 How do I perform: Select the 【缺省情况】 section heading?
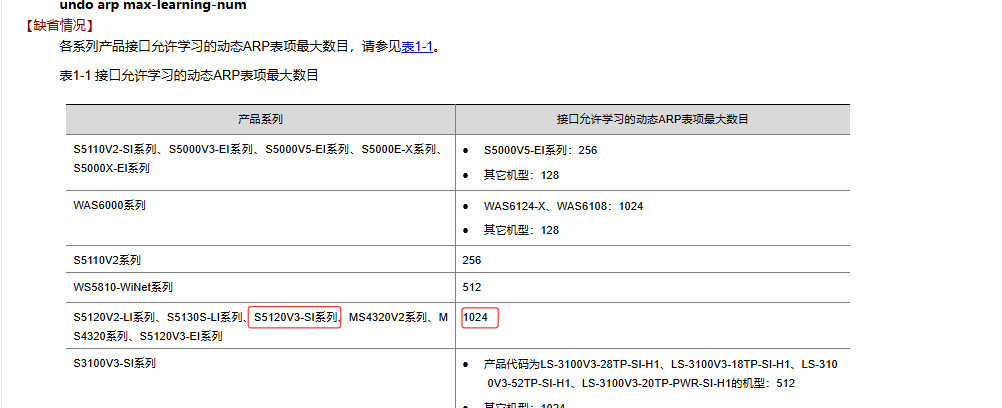coord(60,26)
